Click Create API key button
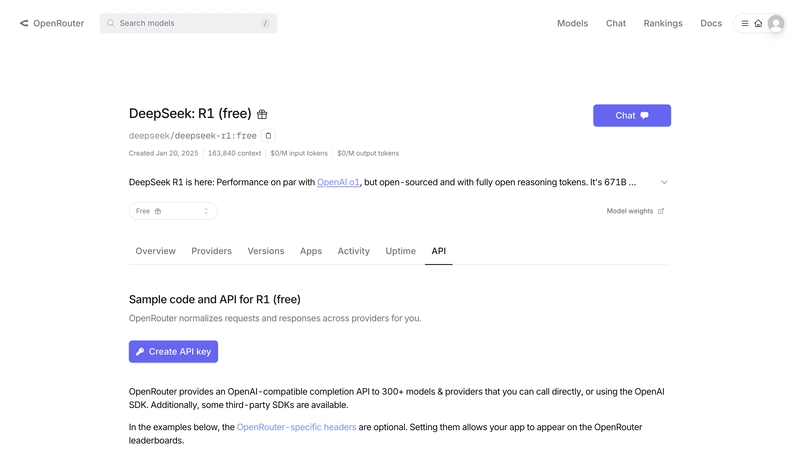The width and height of the screenshot is (800, 451). (x=173, y=352)
